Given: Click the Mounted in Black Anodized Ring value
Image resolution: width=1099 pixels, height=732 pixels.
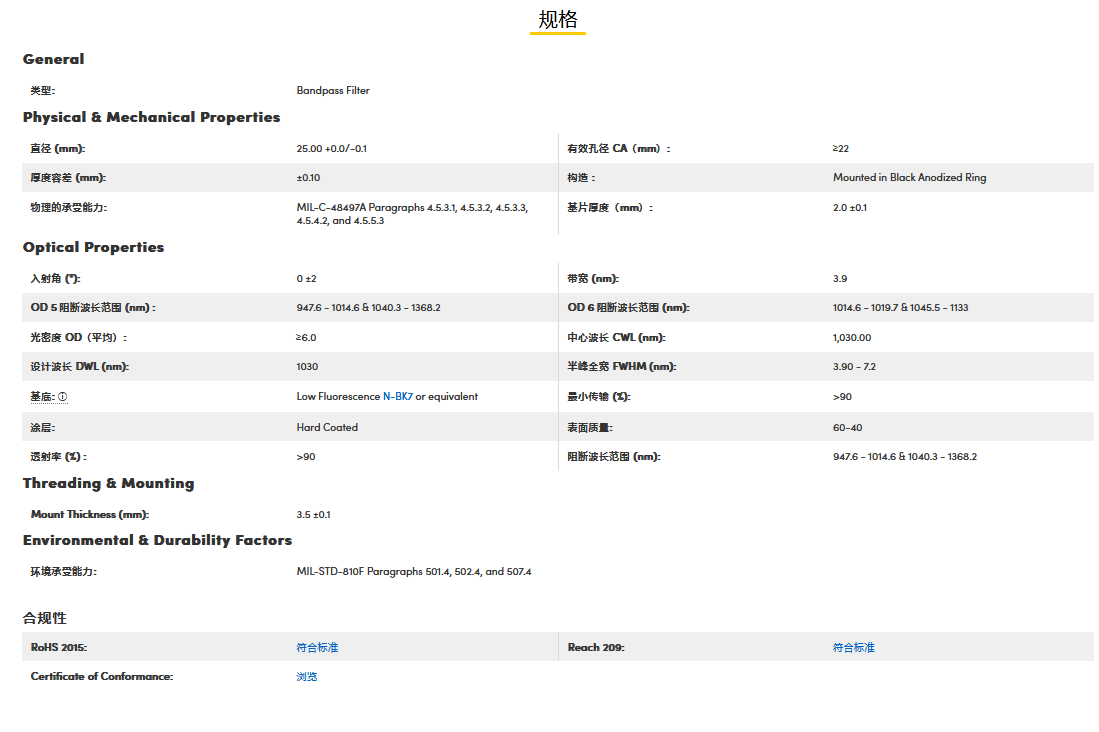Looking at the screenshot, I should [909, 178].
